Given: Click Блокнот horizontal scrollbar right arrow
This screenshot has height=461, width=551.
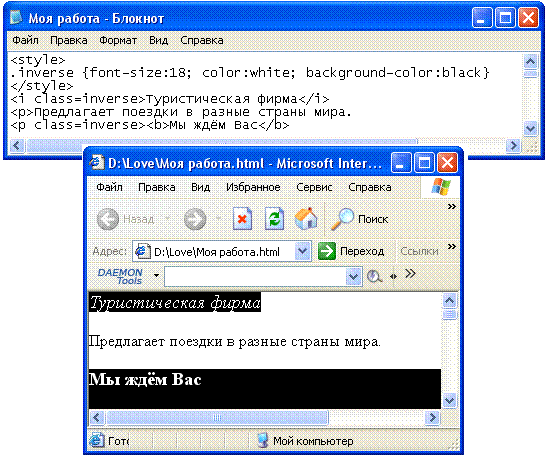Looking at the screenshot, I should (x=513, y=145).
